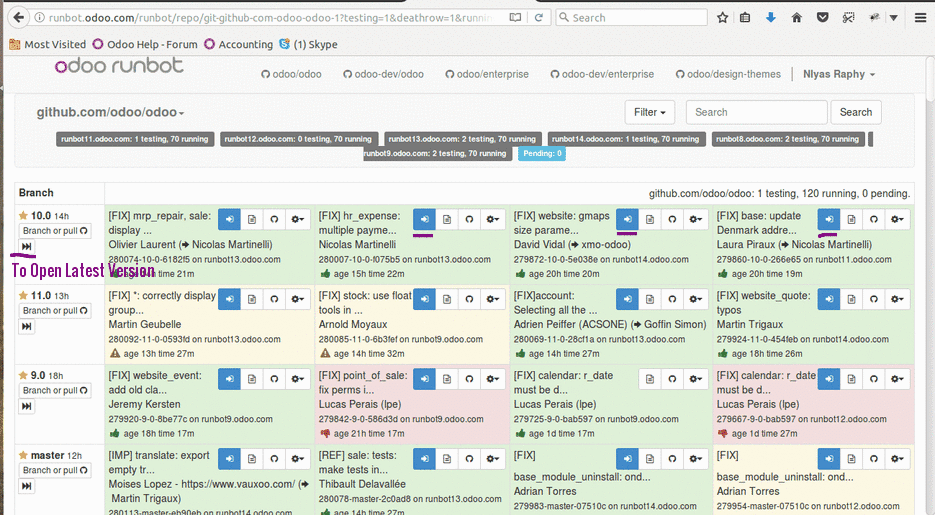Open the Filter dropdown

tap(649, 112)
